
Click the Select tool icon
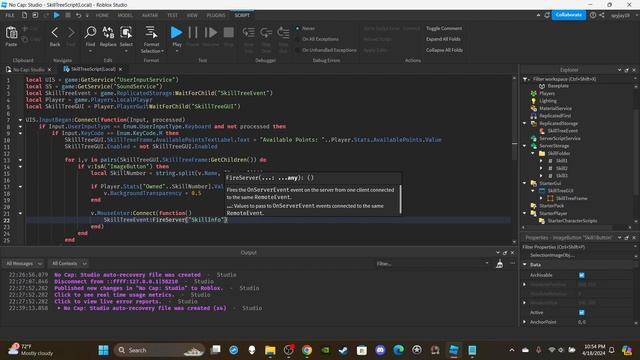pos(126,32)
